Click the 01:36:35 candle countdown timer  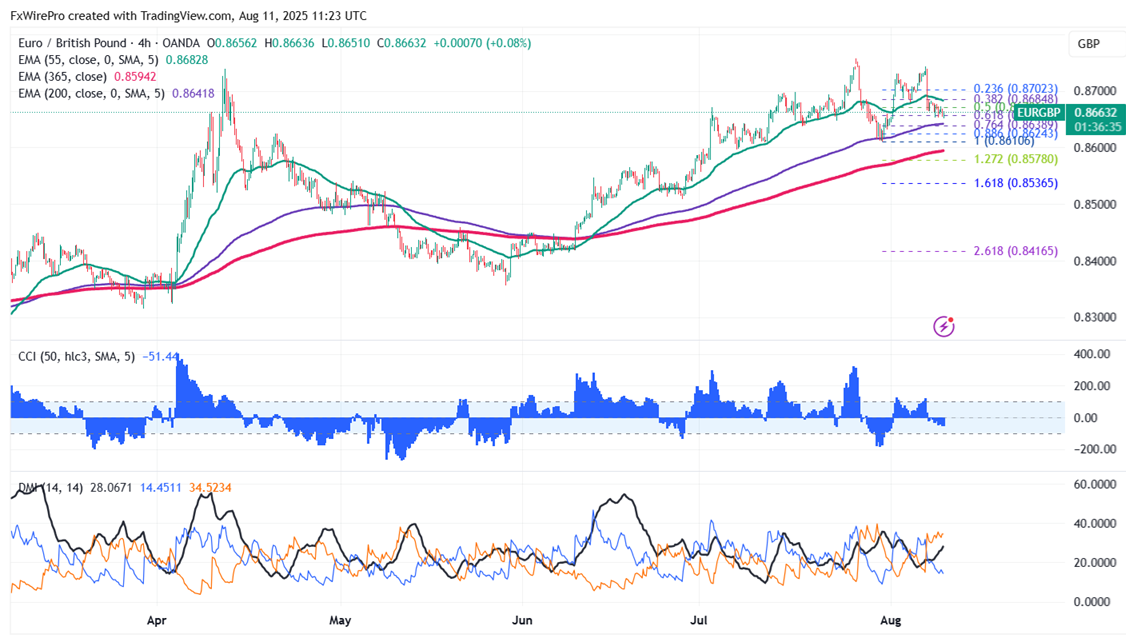(x=1096, y=127)
